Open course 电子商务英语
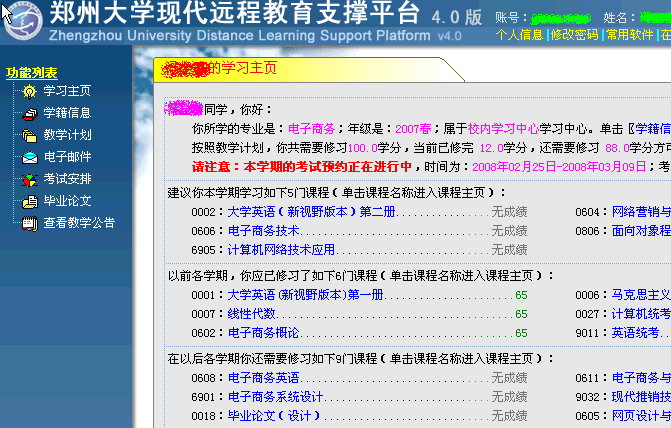Image resolution: width=671 pixels, height=428 pixels. tap(263, 377)
